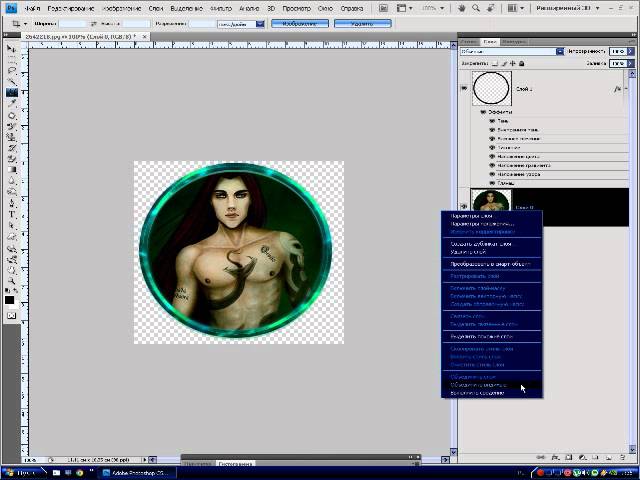Click the trash icon in Layers panel
The height and width of the screenshot is (480, 640).
point(622,458)
